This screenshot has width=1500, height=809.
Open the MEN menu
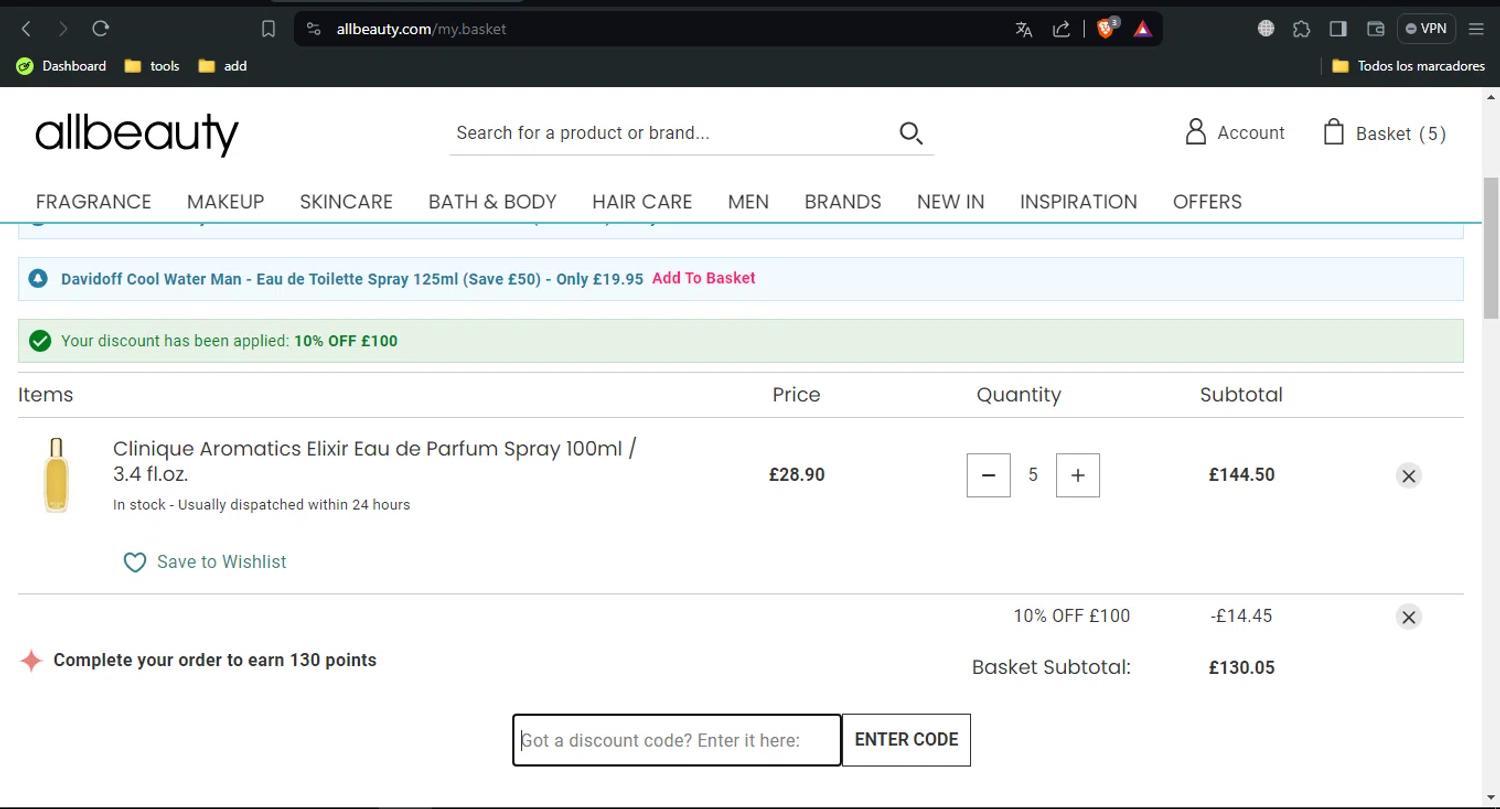pos(748,202)
